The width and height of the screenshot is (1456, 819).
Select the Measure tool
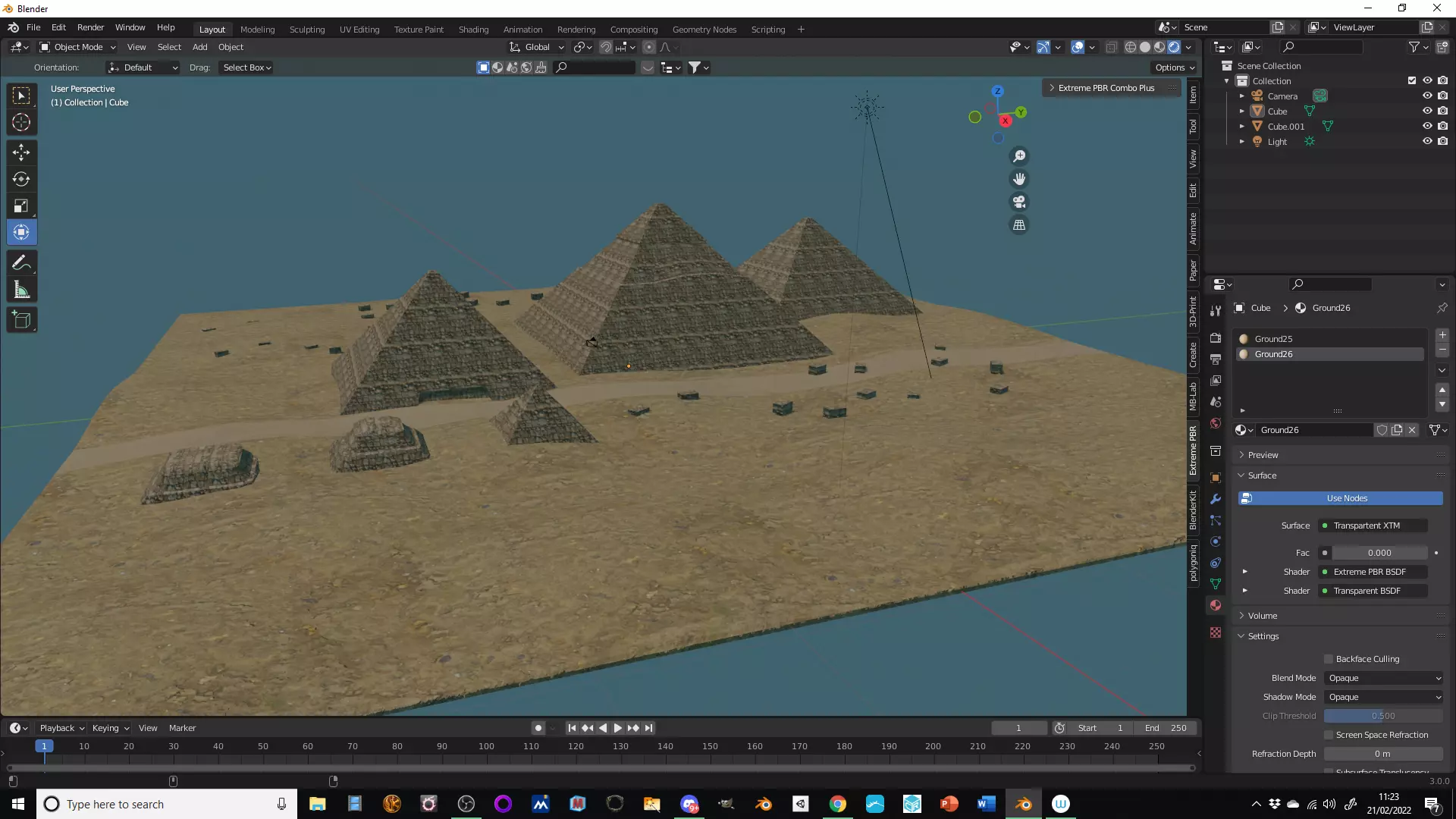click(x=21, y=290)
